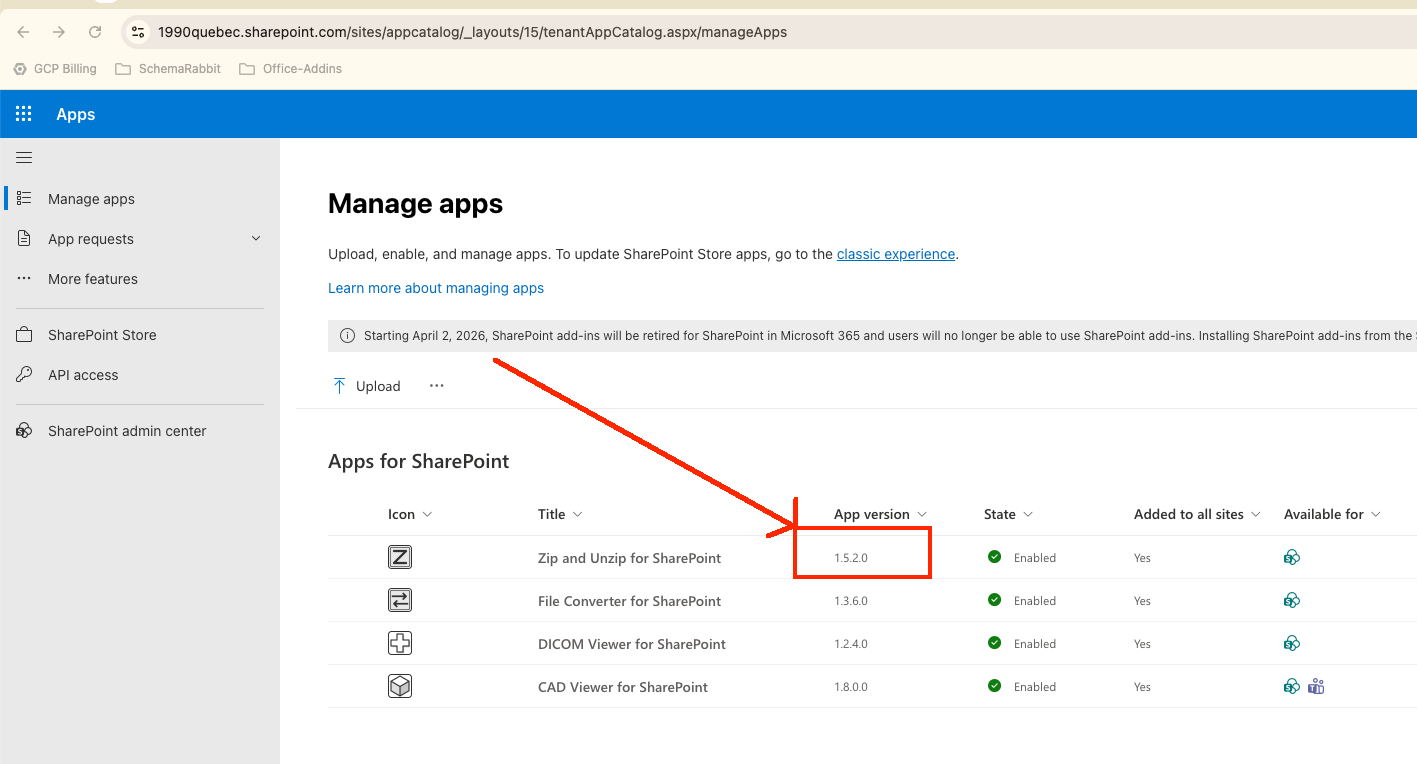
Task: Click the Teams availability icon for CAD Viewer
Action: pos(1316,686)
